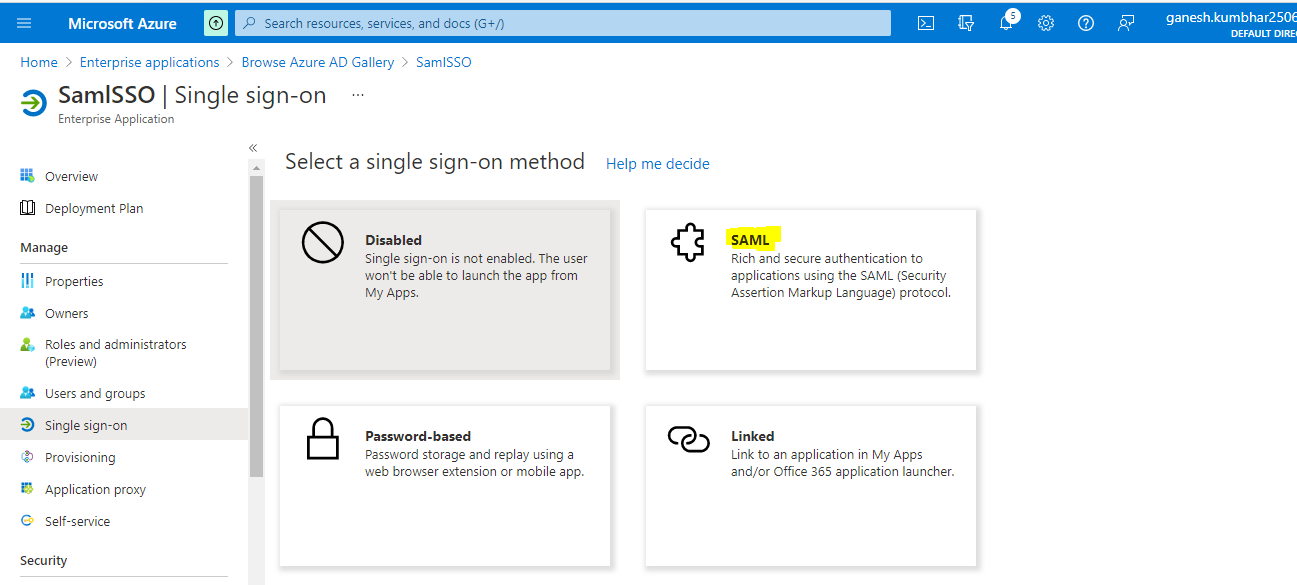Click the Security section heading in left menu
This screenshot has width=1297, height=585.
[44, 560]
